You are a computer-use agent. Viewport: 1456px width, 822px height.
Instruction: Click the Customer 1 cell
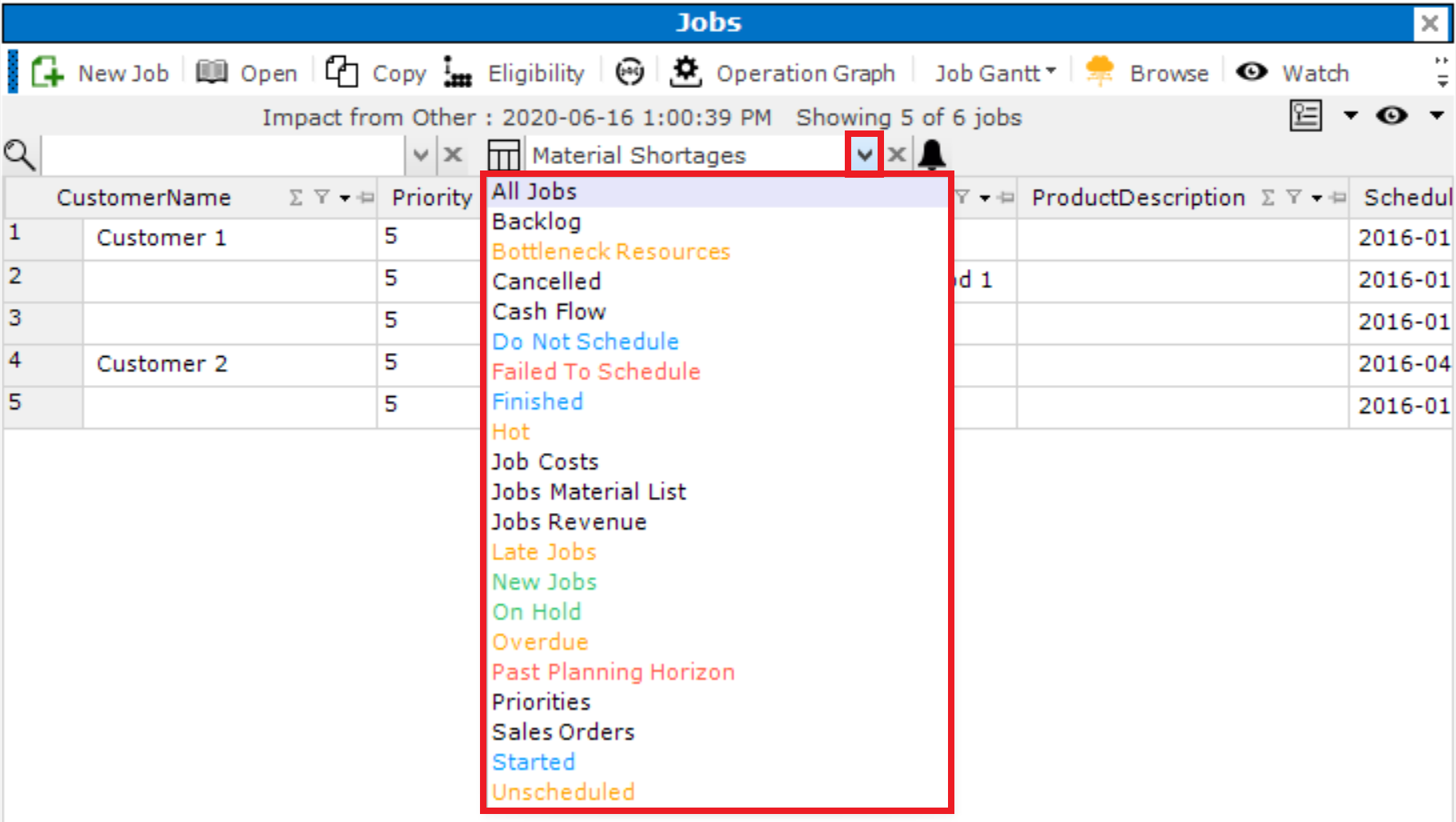pos(230,239)
